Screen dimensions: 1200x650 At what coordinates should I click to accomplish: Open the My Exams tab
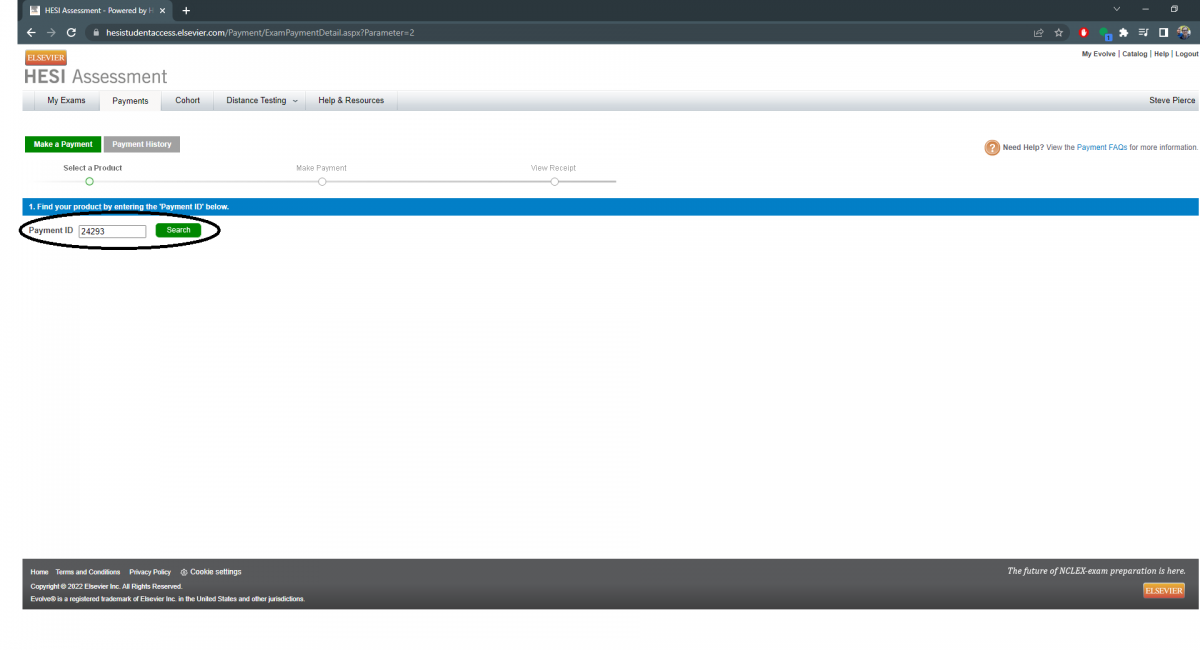click(x=66, y=100)
